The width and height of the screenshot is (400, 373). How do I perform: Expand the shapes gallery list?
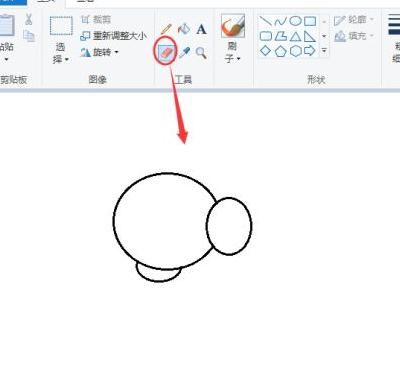pos(324,51)
